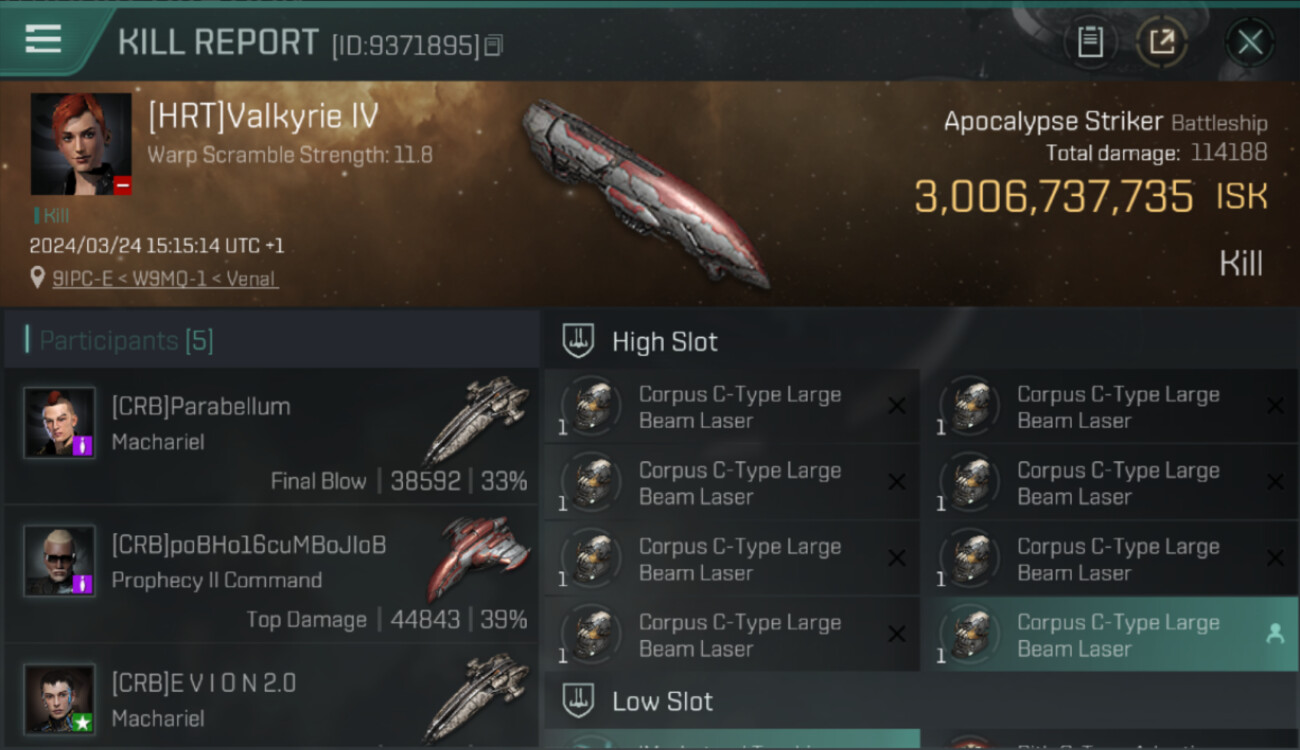Click the Parabellum Machariel ship icon
Image resolution: width=1300 pixels, height=750 pixels.
coord(477,419)
